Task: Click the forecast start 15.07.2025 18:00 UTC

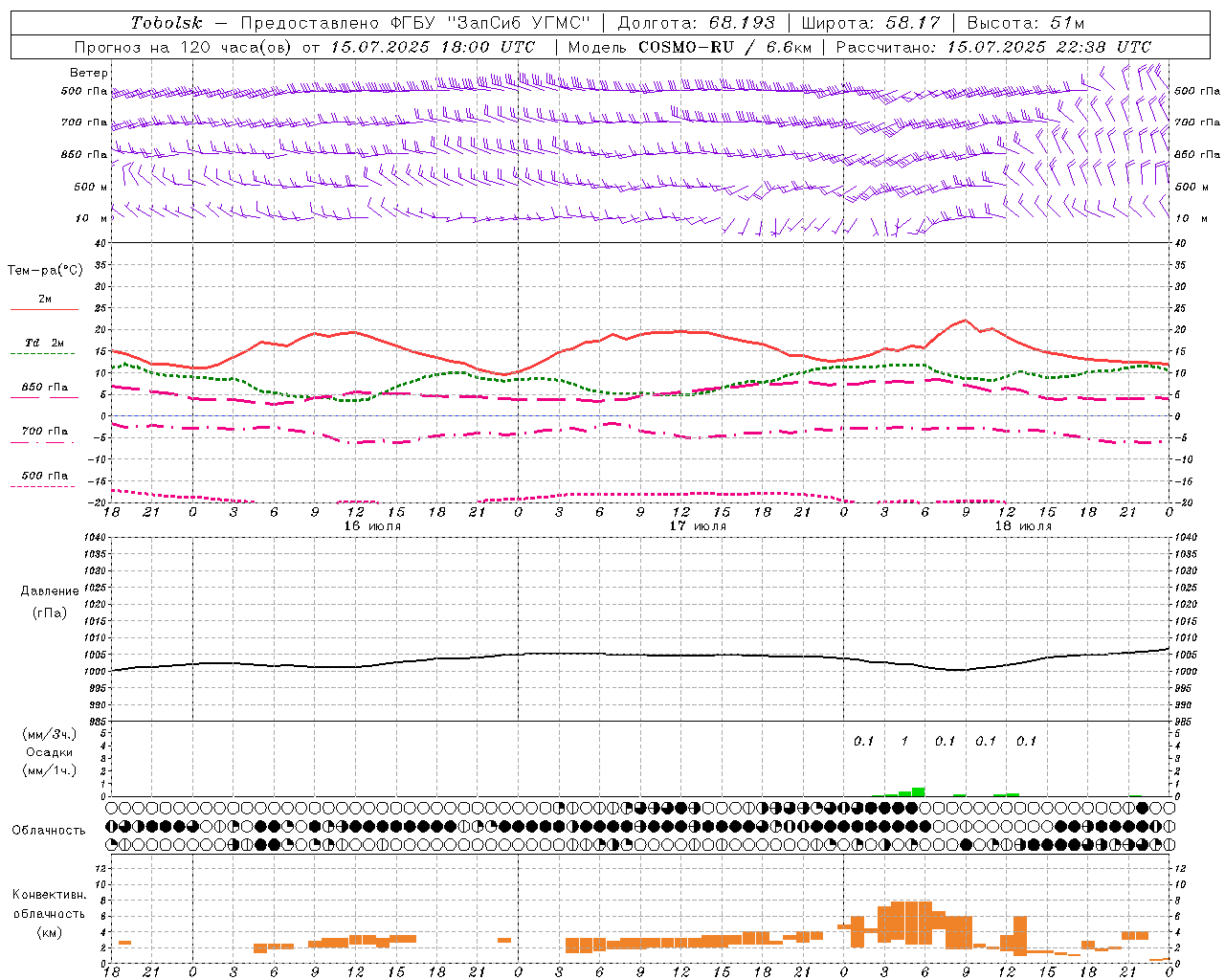Action: point(433,47)
